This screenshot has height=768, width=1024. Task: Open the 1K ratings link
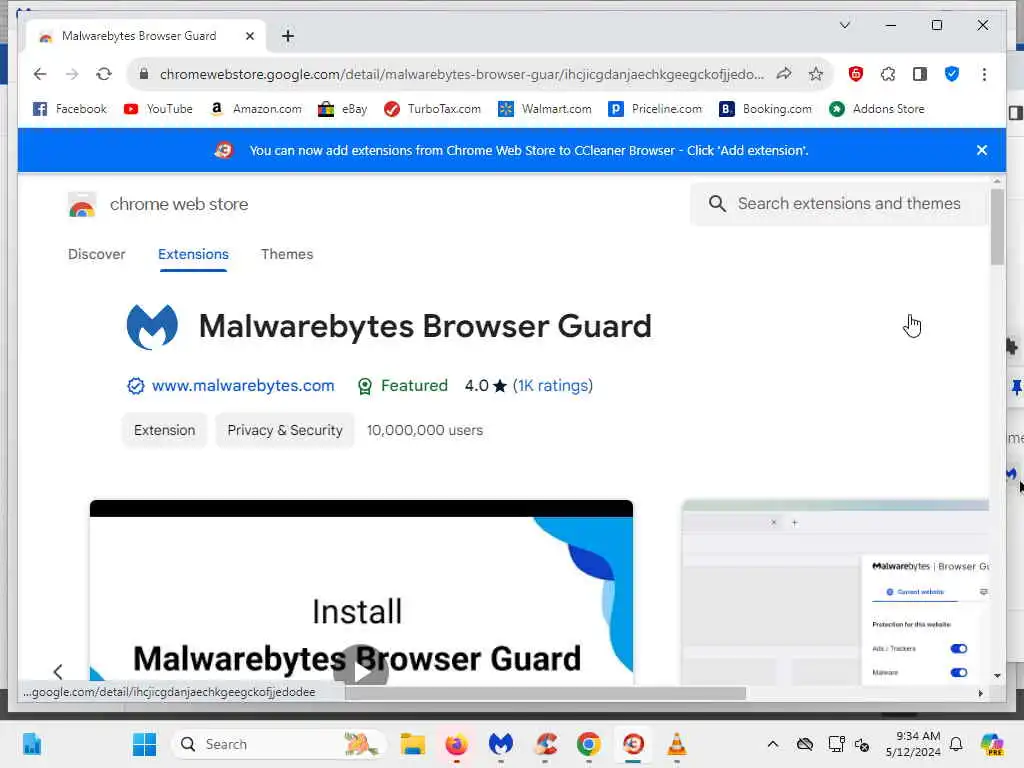pos(552,386)
